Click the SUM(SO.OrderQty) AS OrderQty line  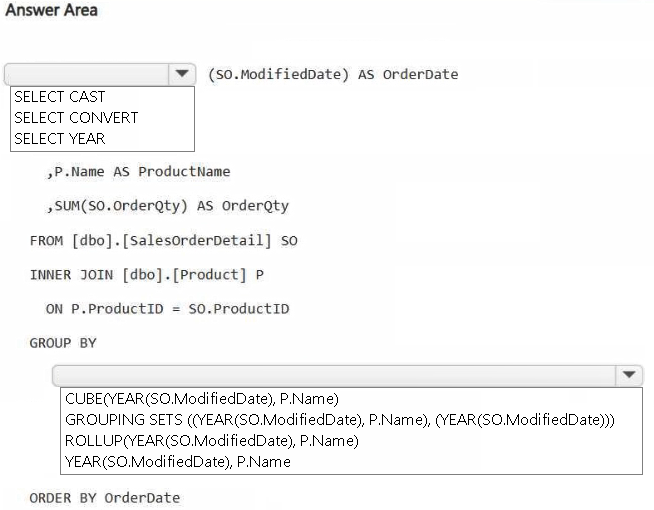167,206
